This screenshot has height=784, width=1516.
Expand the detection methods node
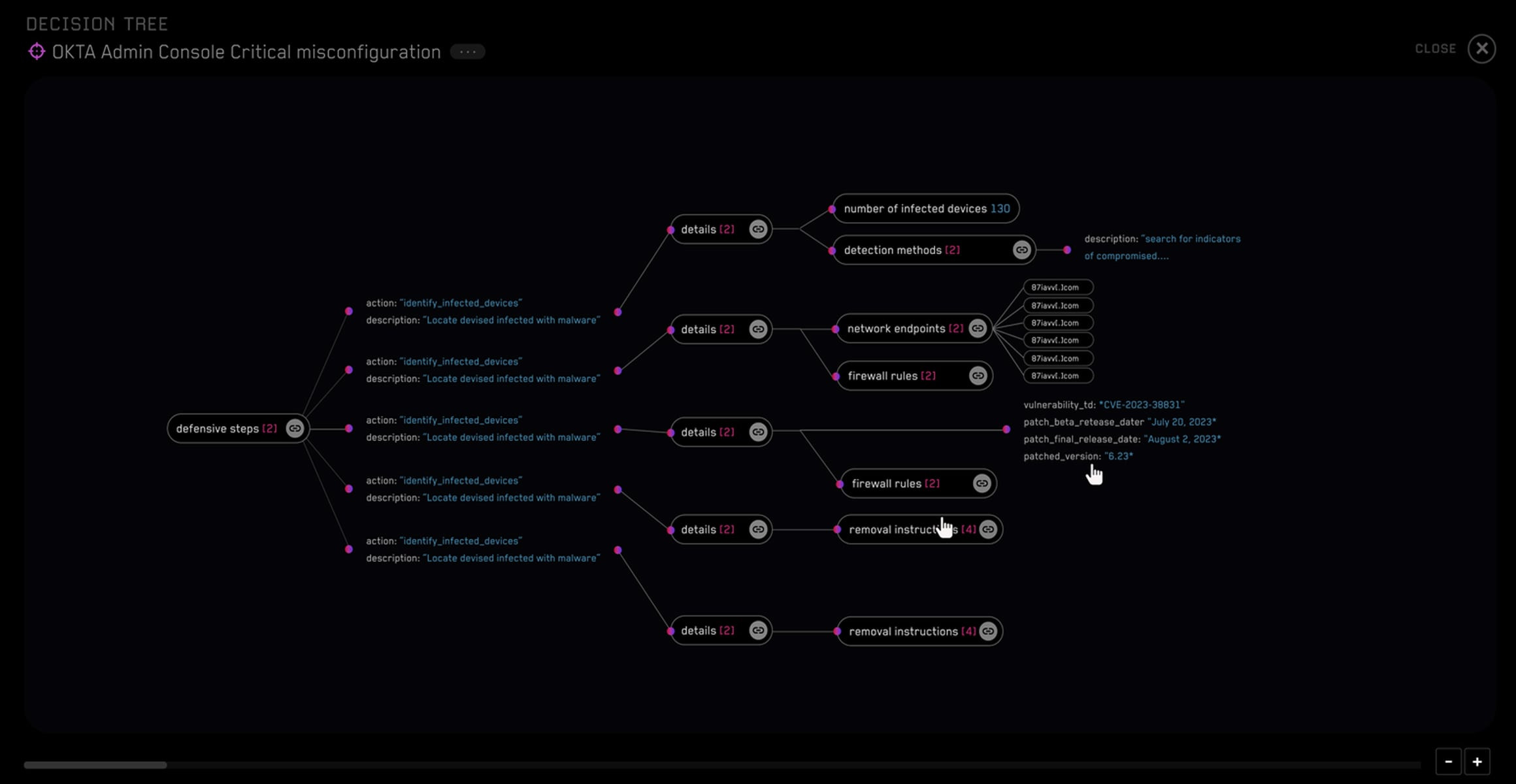902,250
